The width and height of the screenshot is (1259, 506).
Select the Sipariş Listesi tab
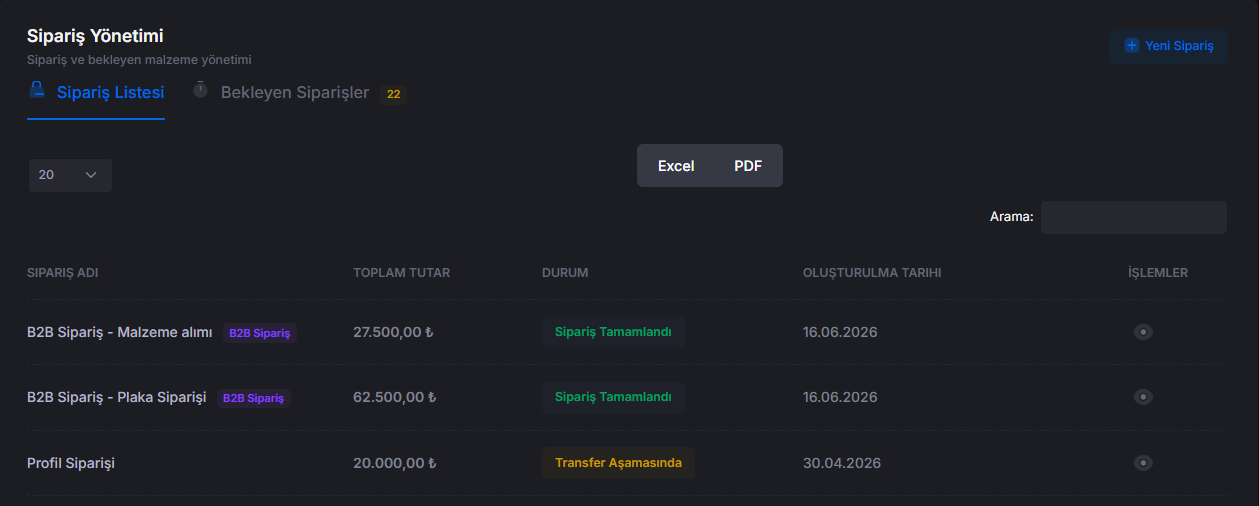tap(110, 93)
